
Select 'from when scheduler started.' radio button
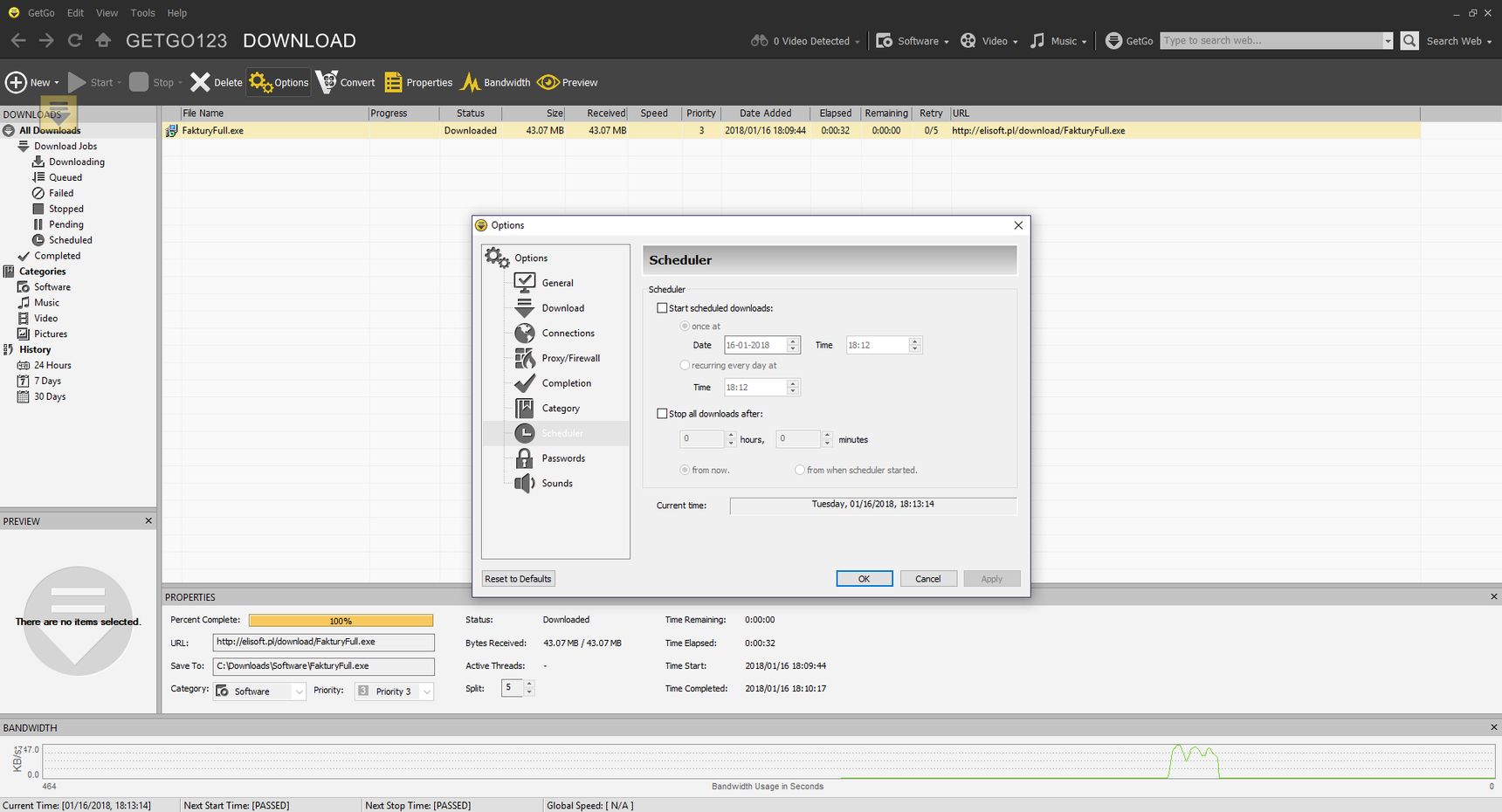point(799,470)
